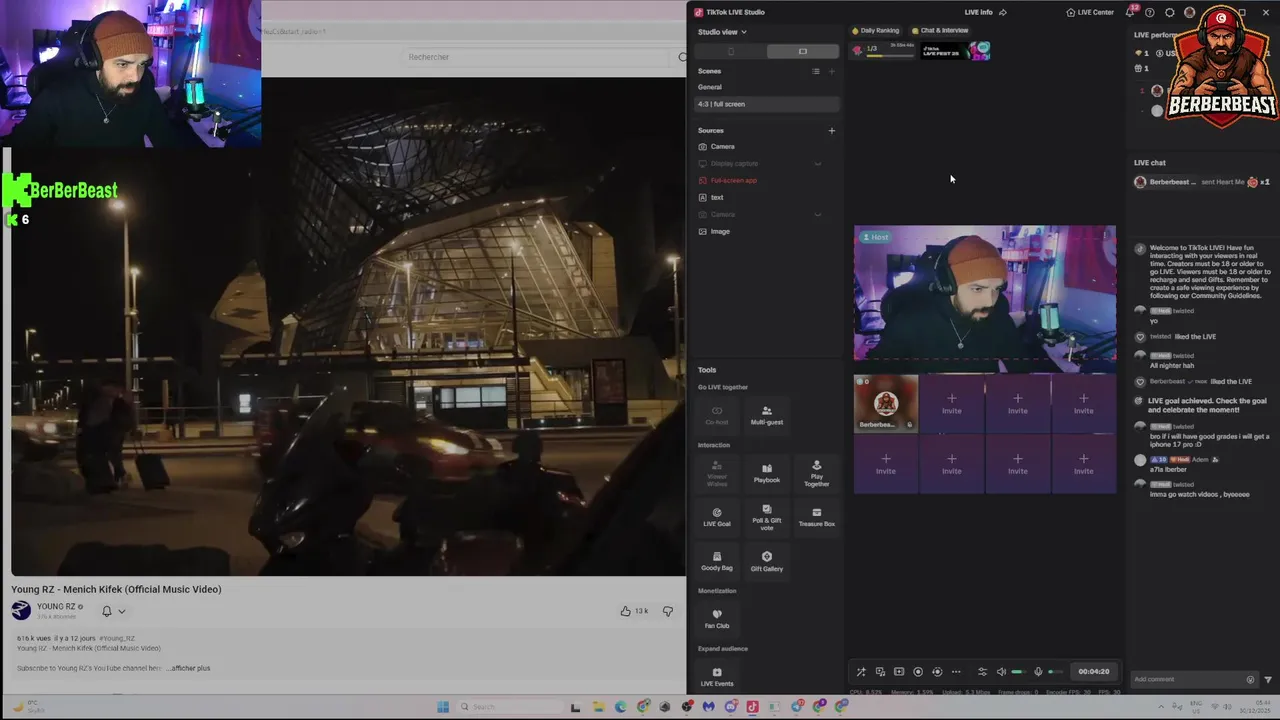Image resolution: width=1280 pixels, height=720 pixels.
Task: Open the LIVE Goal tool
Action: [717, 517]
